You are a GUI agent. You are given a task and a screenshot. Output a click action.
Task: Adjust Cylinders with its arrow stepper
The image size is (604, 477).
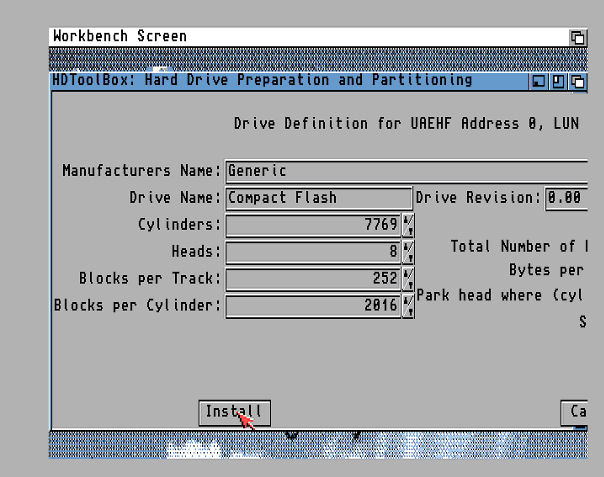(x=408, y=225)
